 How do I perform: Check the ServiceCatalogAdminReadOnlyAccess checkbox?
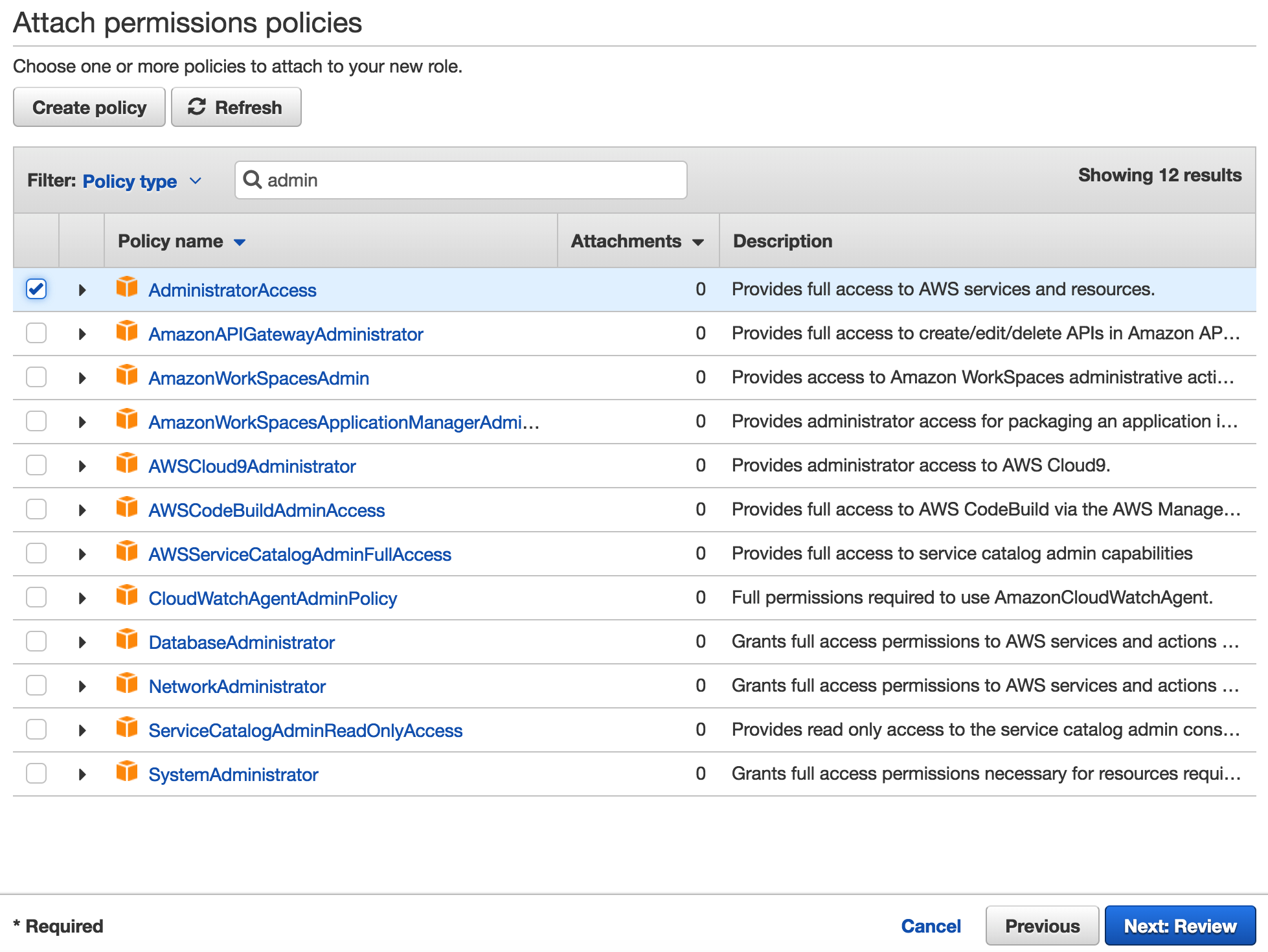(x=36, y=729)
